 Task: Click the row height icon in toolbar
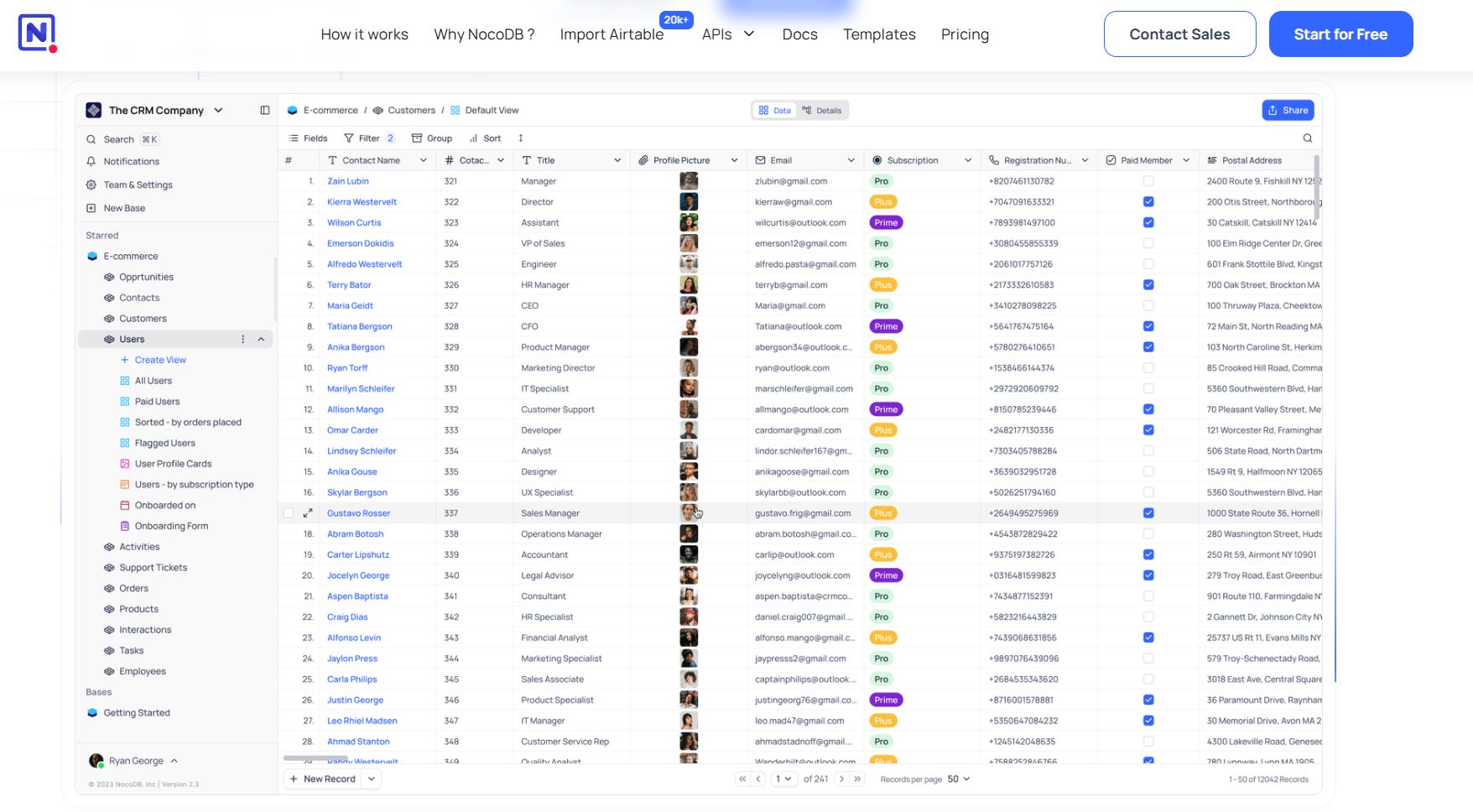pos(521,138)
